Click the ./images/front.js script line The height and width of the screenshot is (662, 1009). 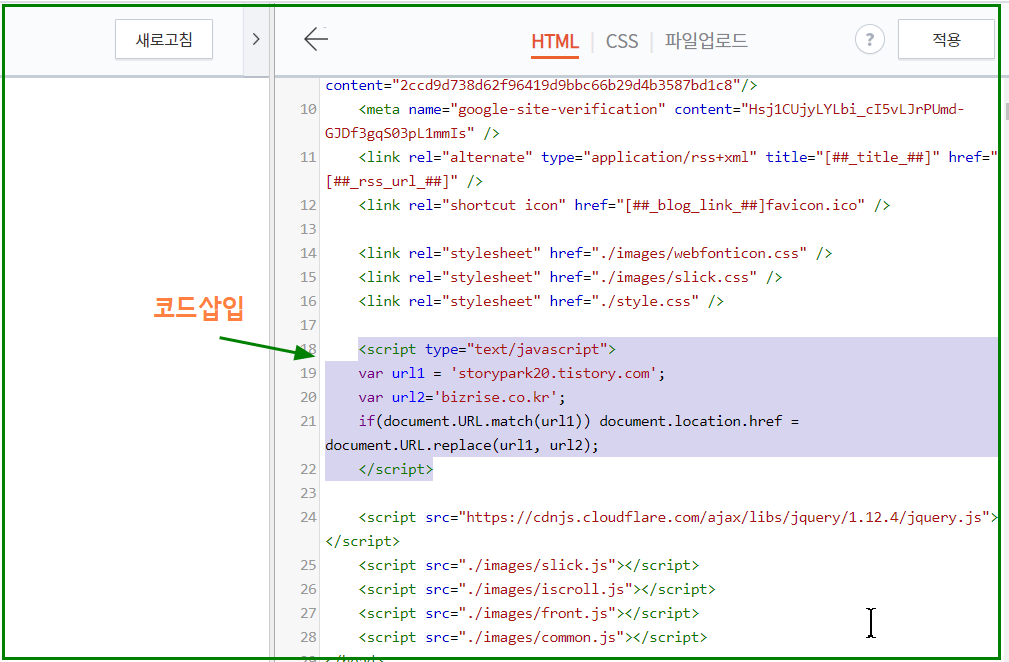pyautogui.click(x=528, y=613)
